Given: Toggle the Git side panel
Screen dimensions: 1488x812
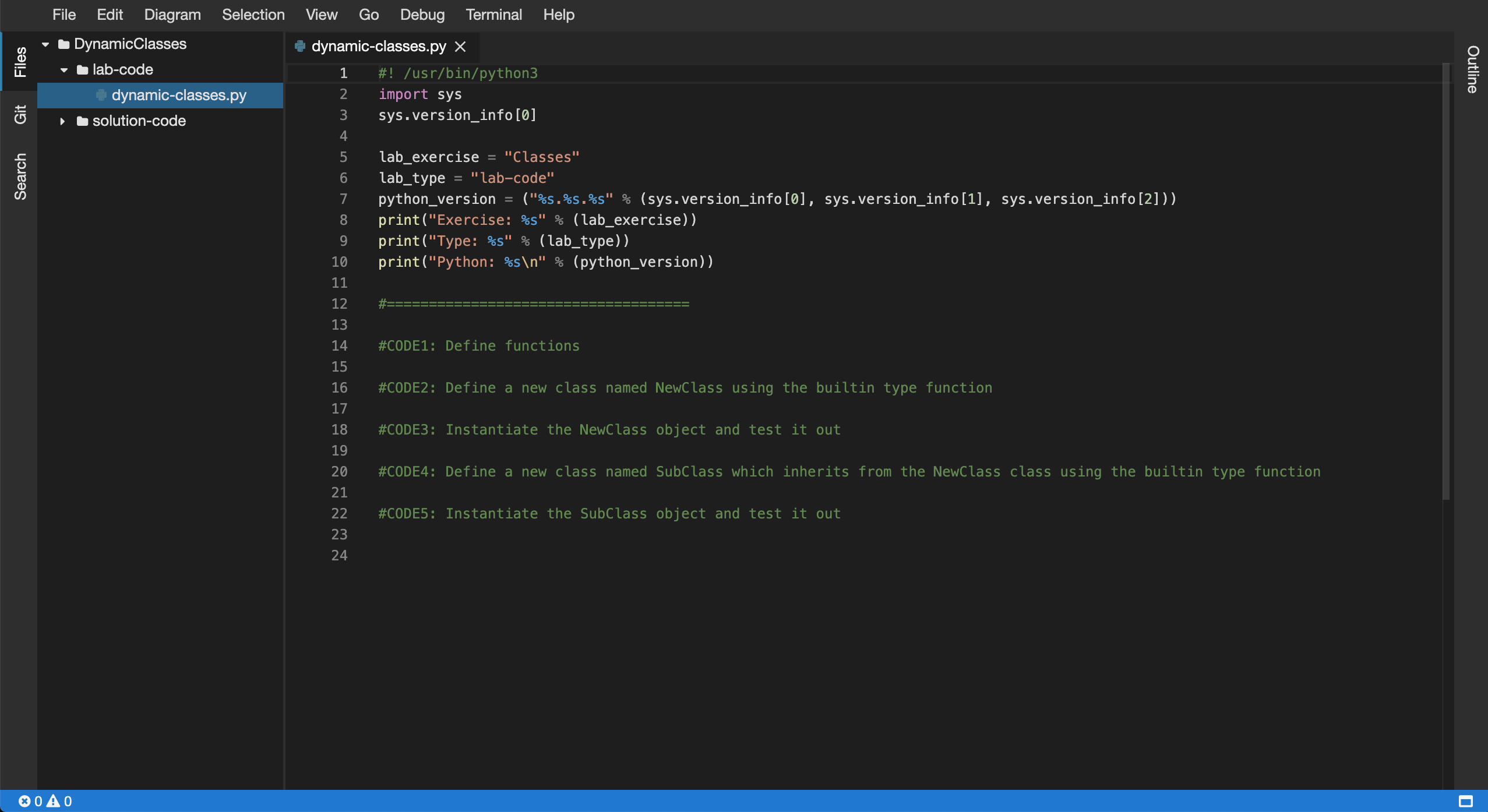Looking at the screenshot, I should coord(20,114).
